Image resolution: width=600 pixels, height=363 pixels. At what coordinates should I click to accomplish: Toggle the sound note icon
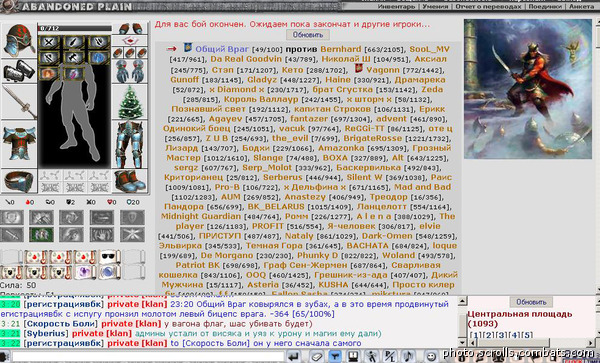coord(409,356)
